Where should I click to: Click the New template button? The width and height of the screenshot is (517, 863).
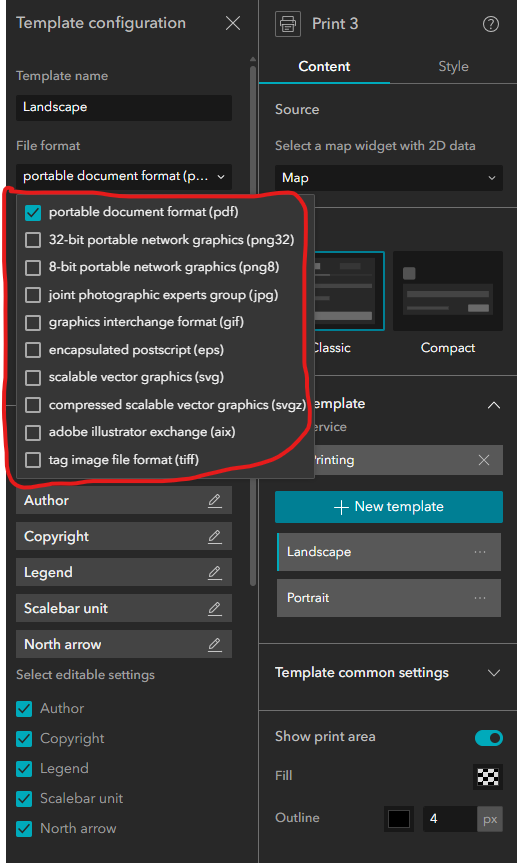(x=389, y=507)
